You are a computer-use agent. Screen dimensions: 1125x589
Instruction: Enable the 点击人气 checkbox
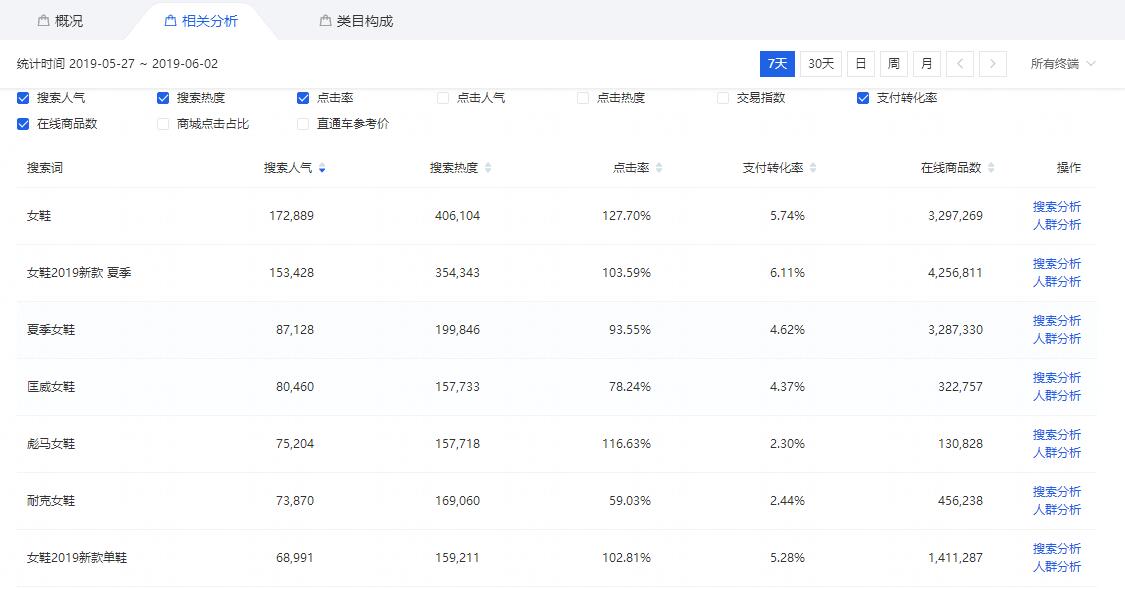pyautogui.click(x=443, y=98)
